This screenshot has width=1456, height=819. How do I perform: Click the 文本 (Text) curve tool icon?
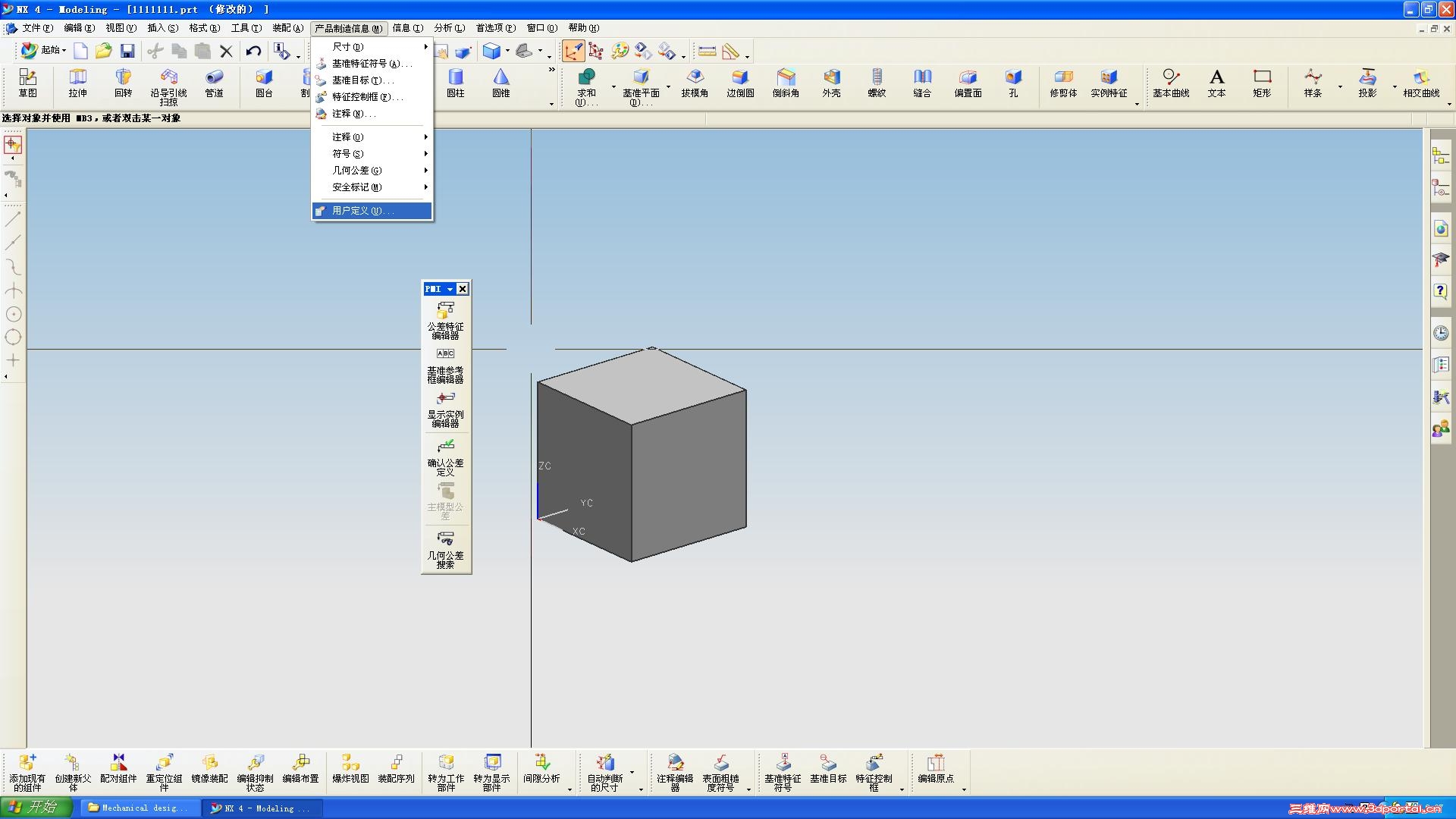1216,78
